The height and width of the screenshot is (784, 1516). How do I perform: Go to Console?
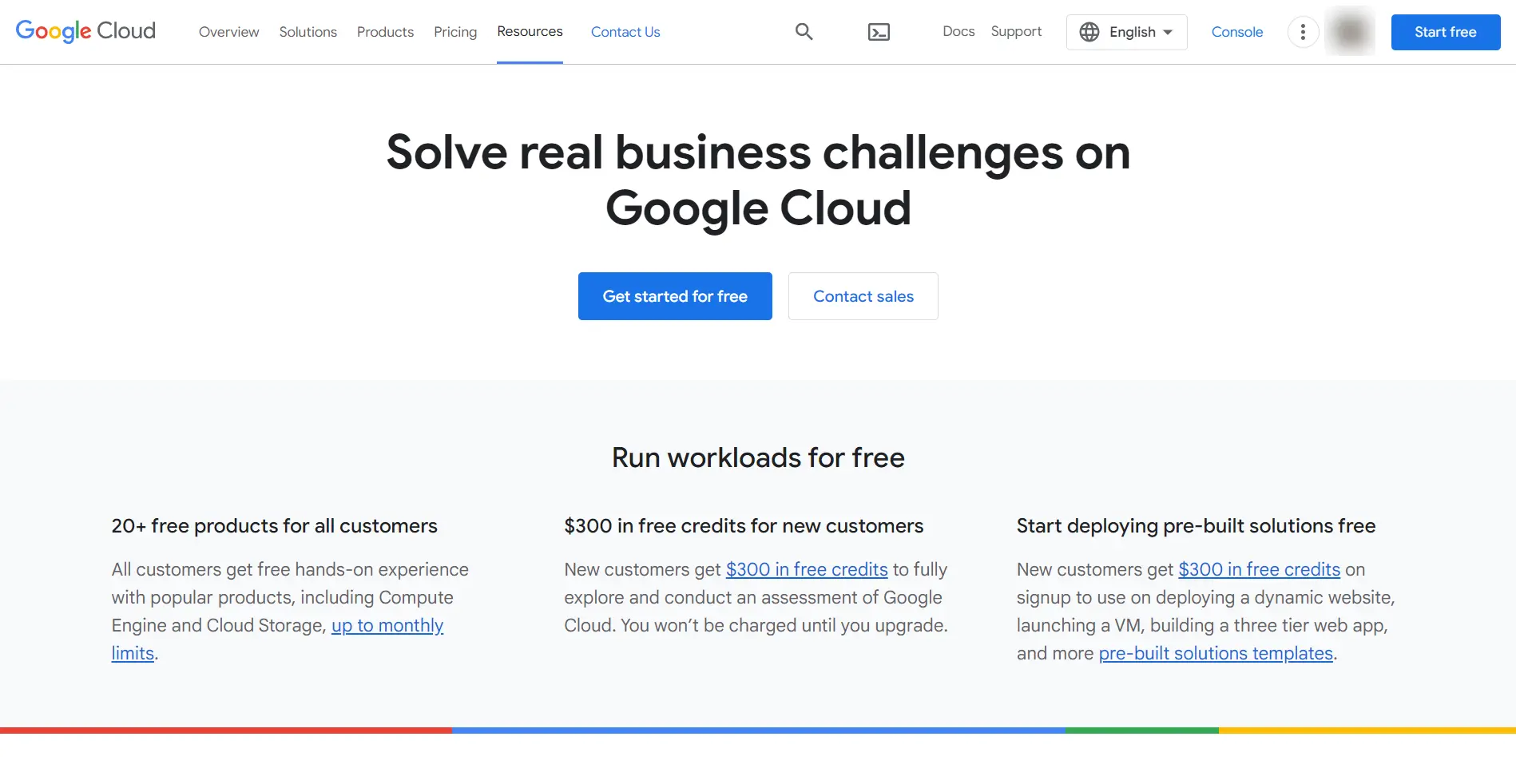click(1236, 32)
